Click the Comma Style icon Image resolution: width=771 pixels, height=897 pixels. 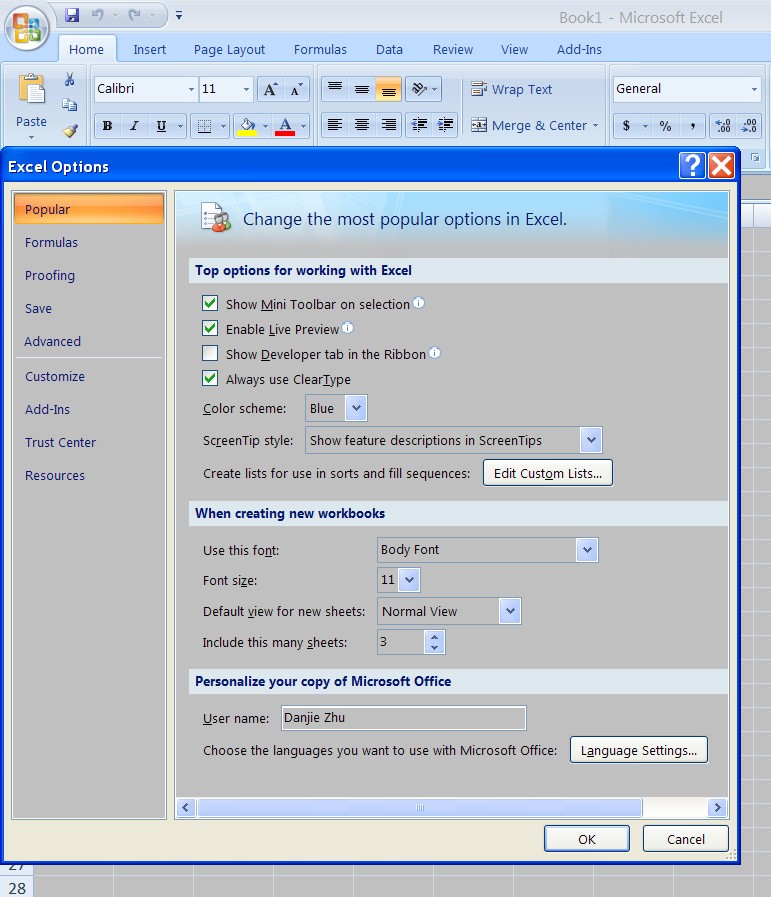tap(692, 126)
